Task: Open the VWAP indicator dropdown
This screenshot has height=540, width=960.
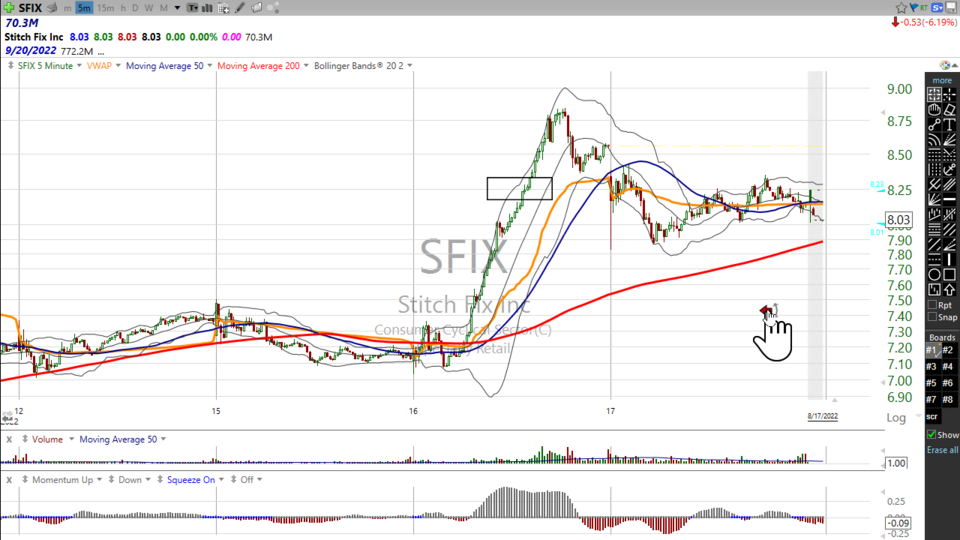Action: pos(118,66)
